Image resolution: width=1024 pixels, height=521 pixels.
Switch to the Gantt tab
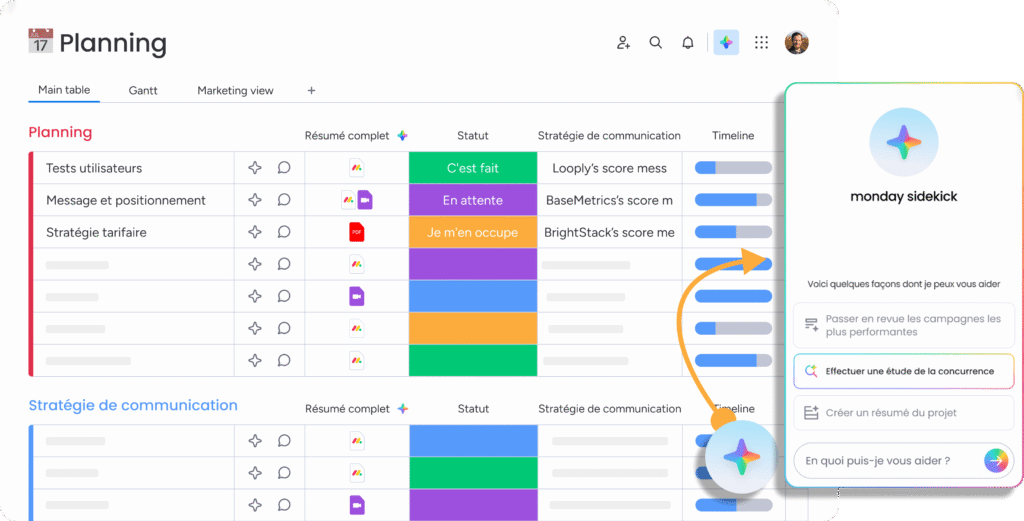(x=143, y=91)
